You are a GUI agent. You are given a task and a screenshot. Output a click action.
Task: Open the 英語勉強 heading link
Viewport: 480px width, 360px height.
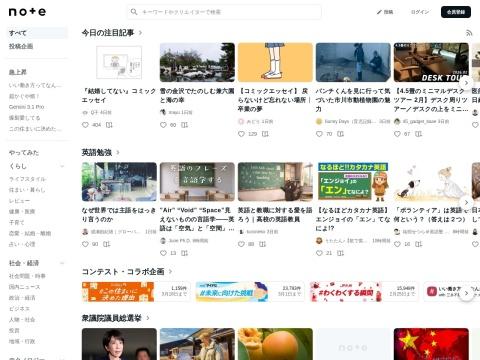tap(96, 153)
